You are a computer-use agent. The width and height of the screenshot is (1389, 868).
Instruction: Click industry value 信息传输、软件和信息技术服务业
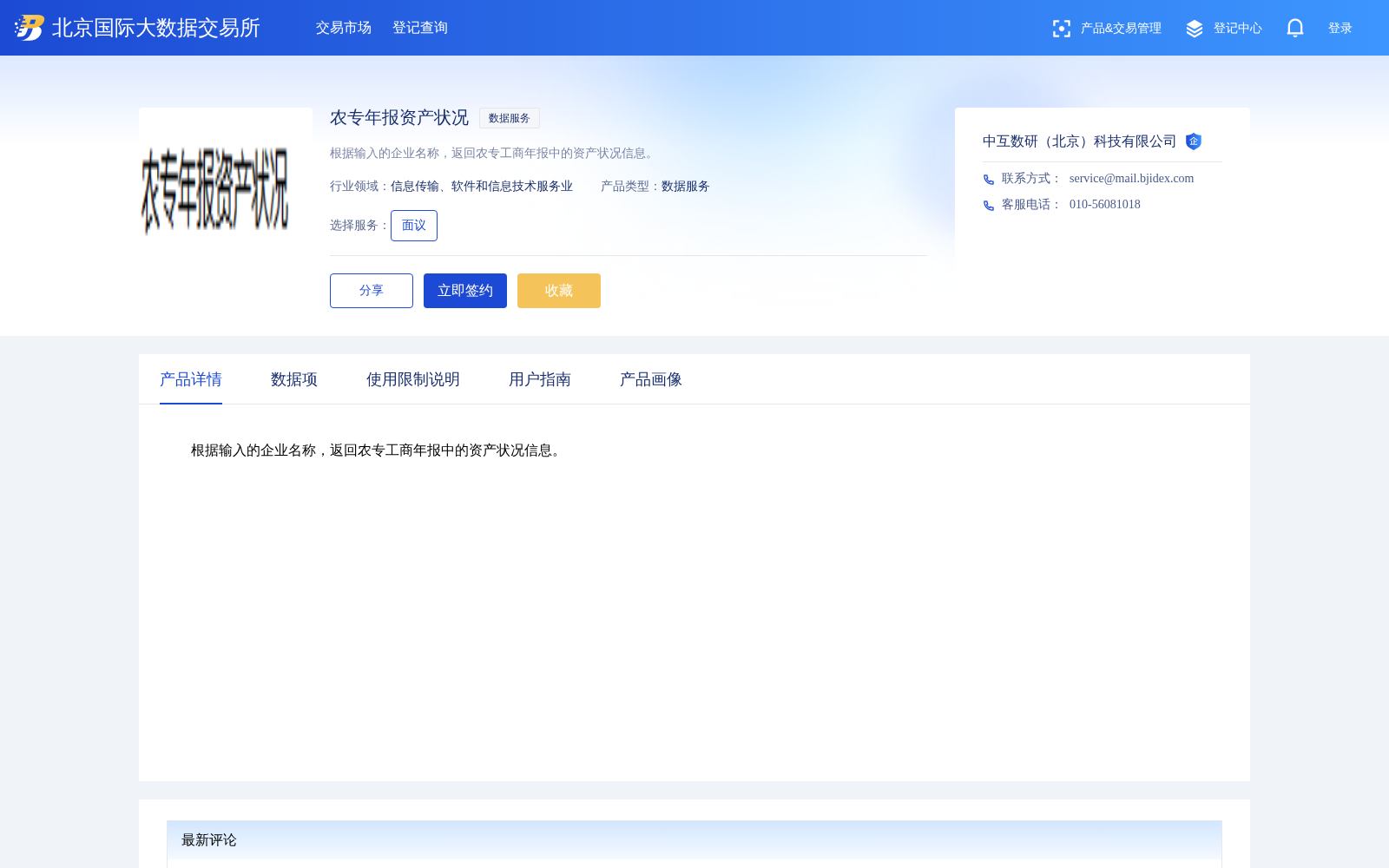coord(482,187)
